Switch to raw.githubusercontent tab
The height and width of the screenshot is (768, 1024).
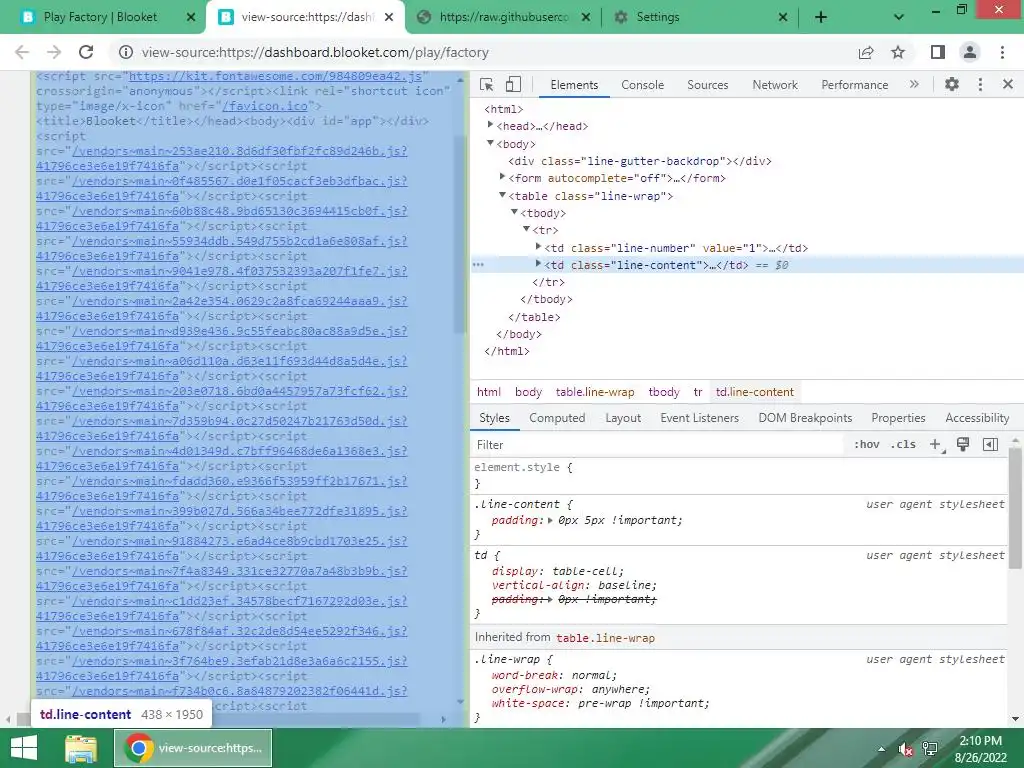pos(503,17)
